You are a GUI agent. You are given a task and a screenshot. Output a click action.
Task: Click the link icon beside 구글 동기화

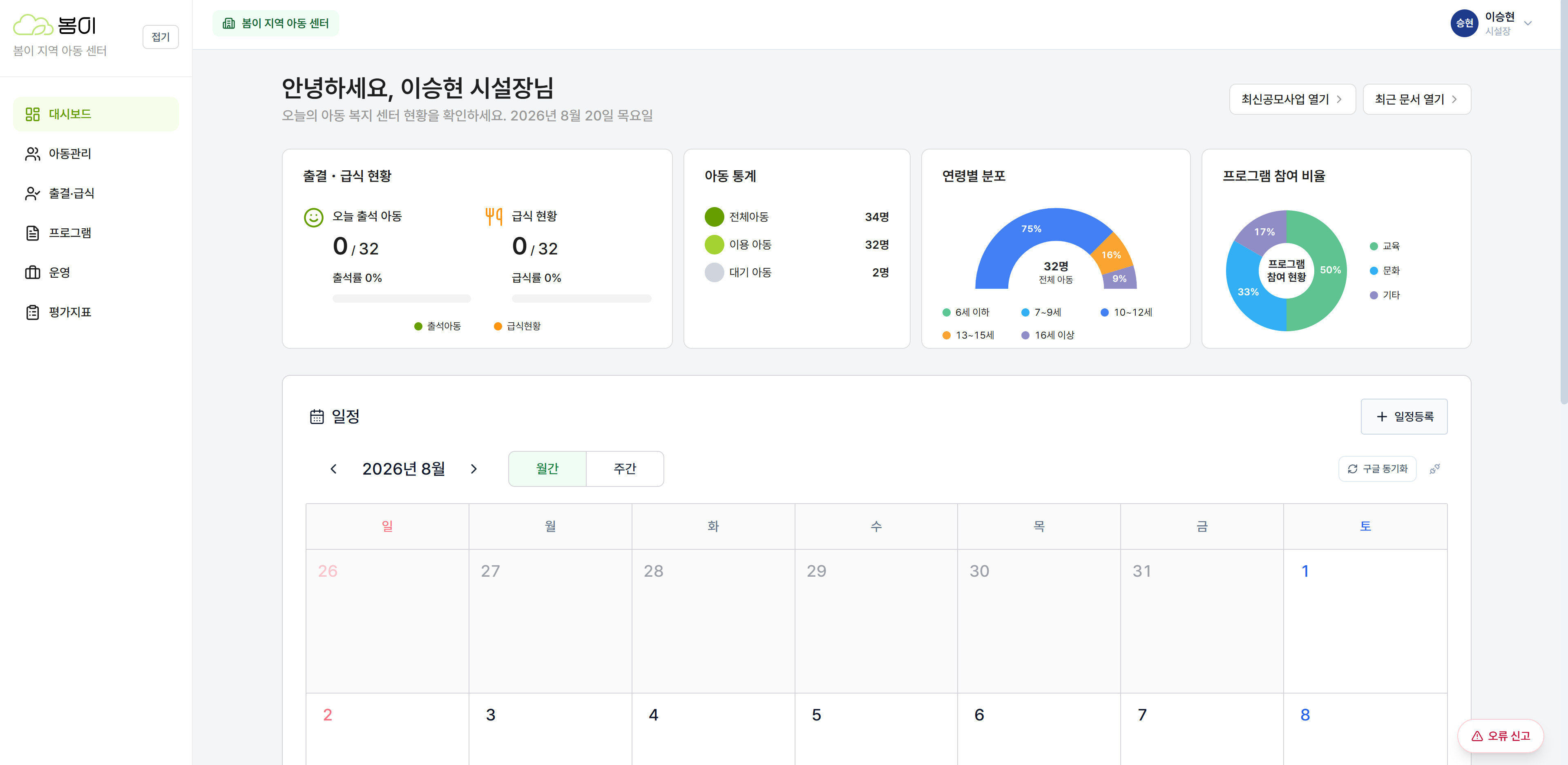(x=1435, y=468)
